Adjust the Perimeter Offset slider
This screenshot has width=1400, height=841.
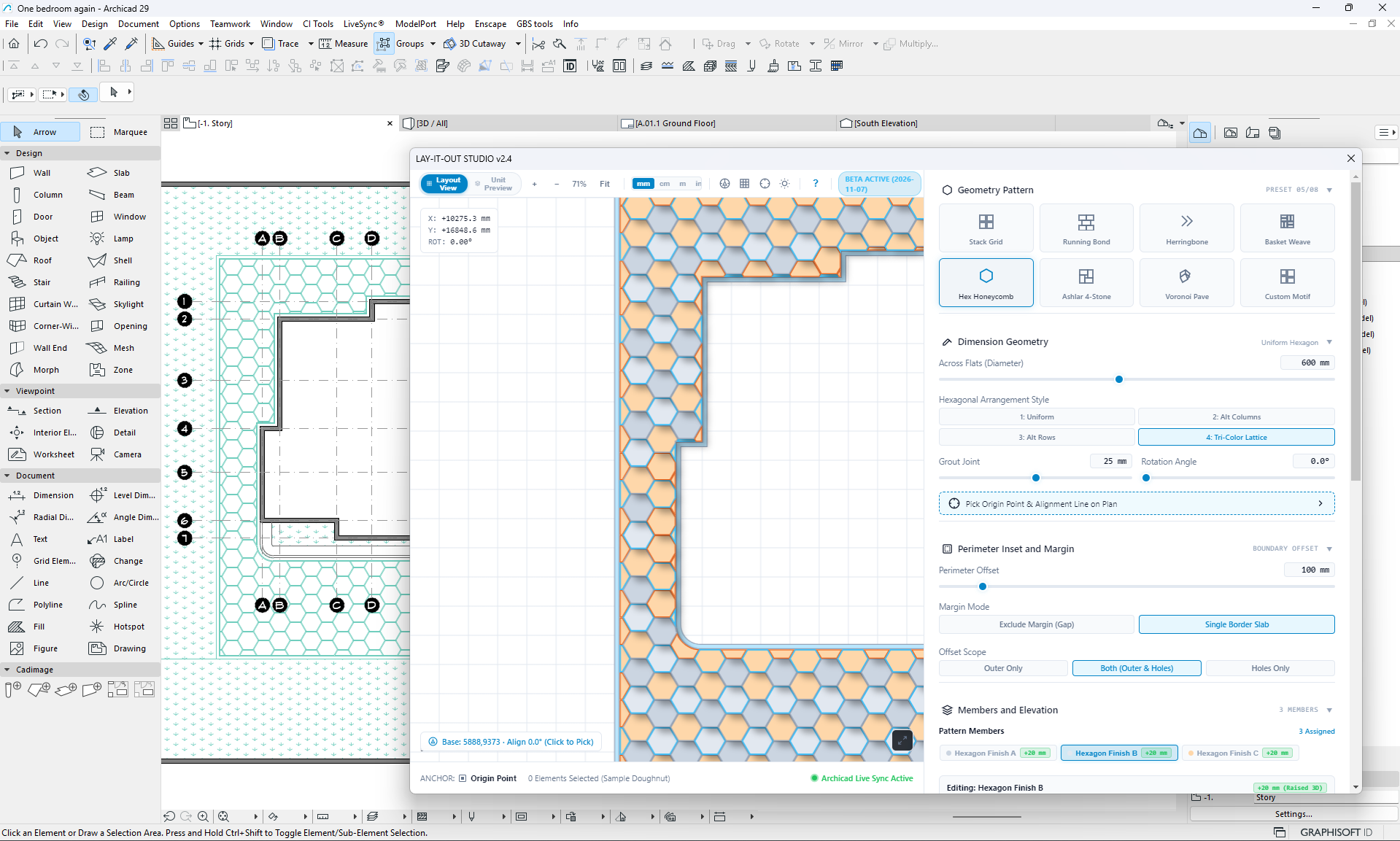(x=983, y=586)
